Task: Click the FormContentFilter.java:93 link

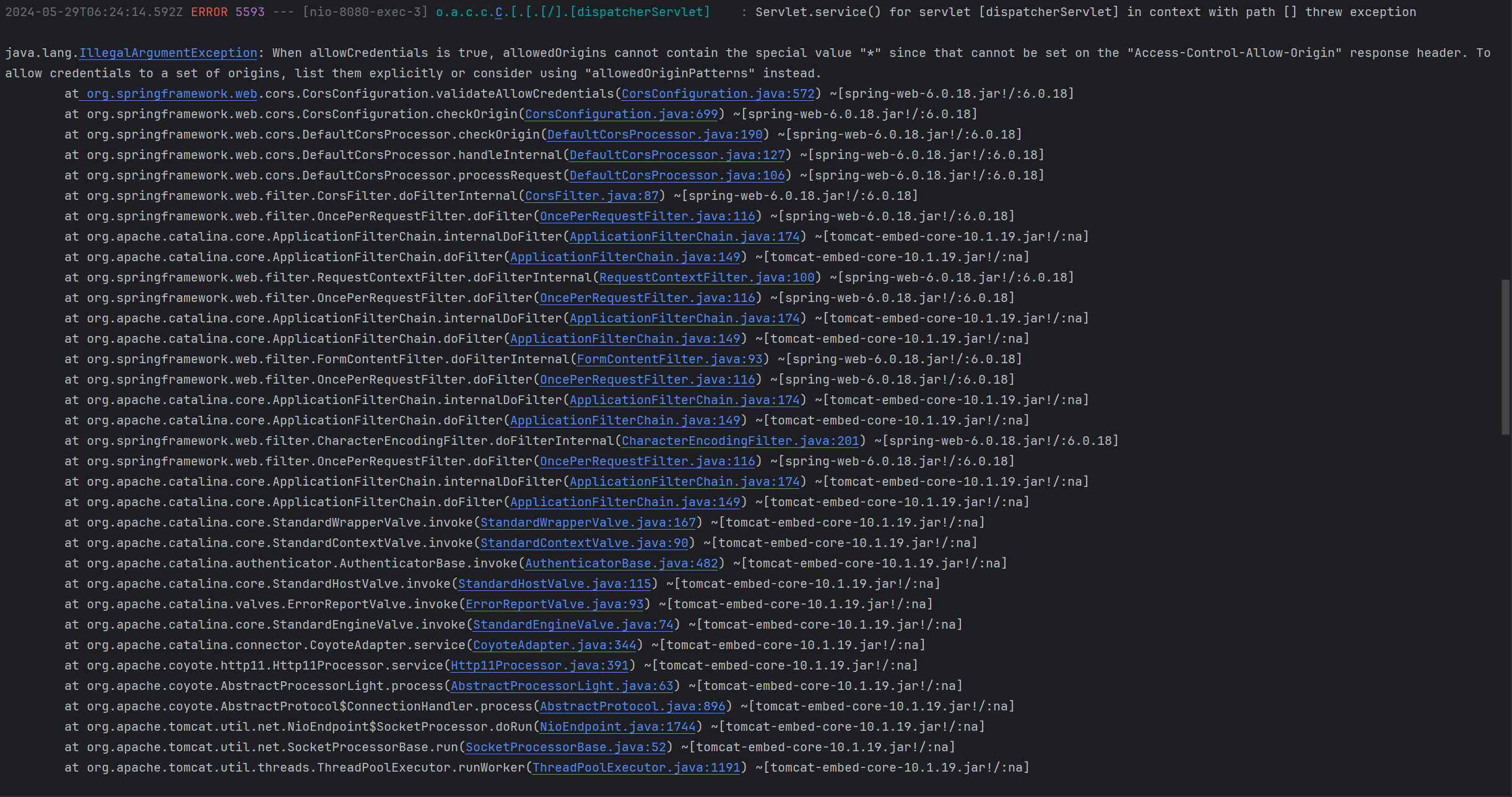Action: click(x=669, y=360)
